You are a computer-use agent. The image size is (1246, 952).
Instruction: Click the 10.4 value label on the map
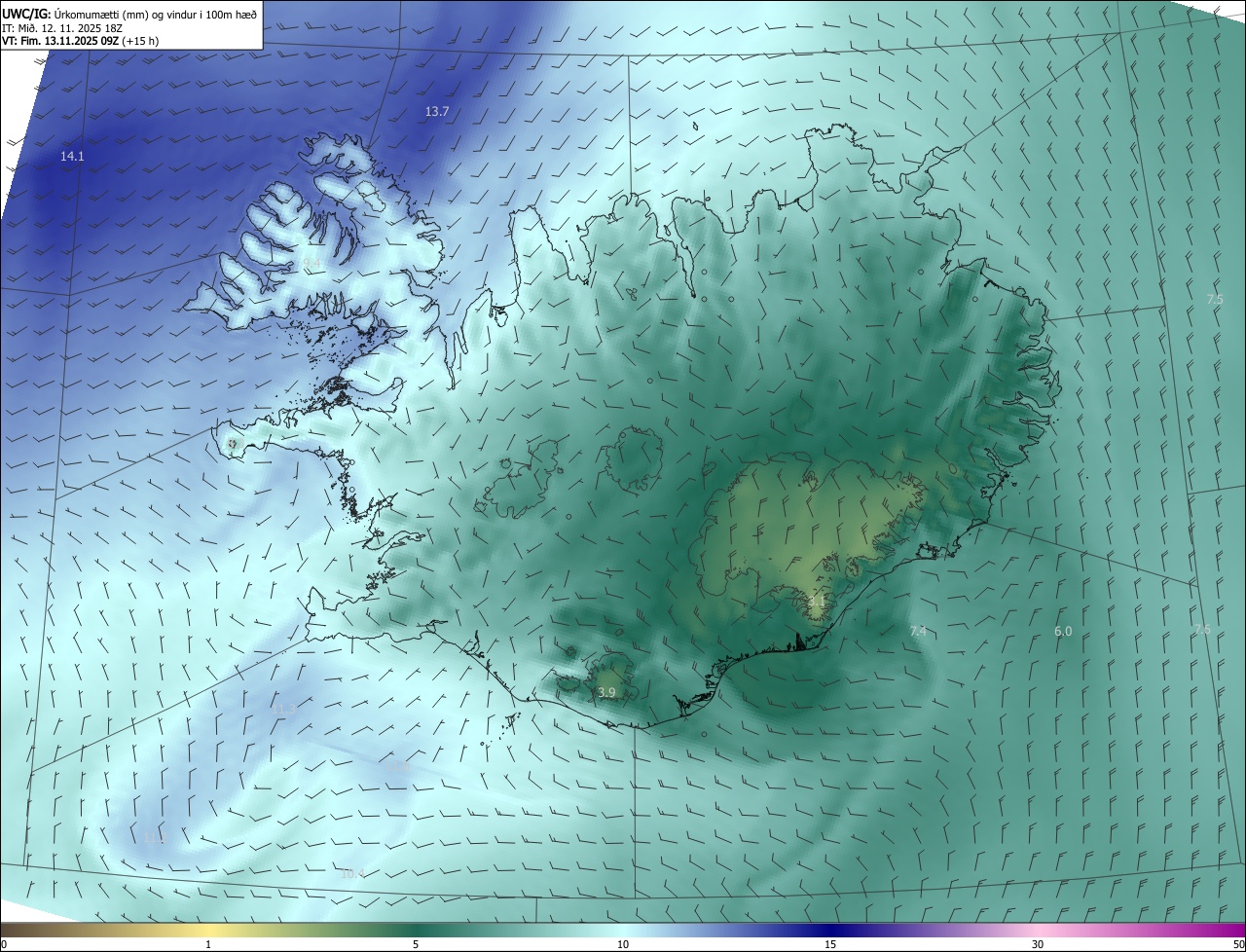click(352, 873)
